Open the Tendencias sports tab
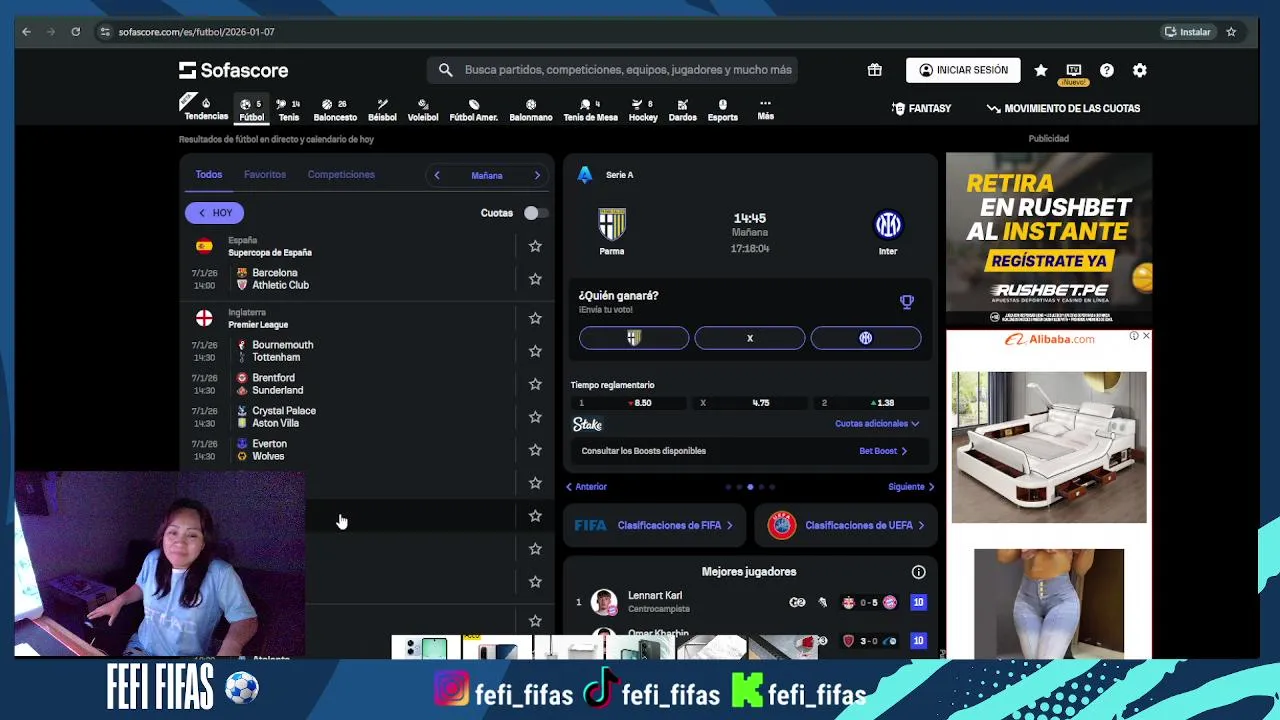The image size is (1280, 720). [x=206, y=109]
